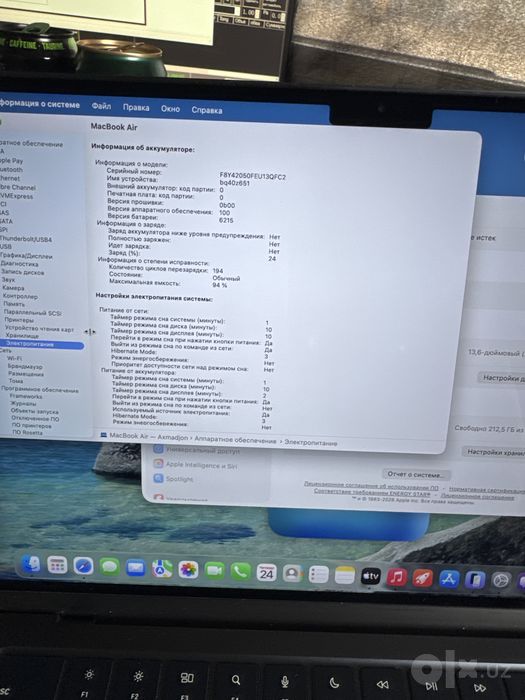Select Размещения under Сеть
Viewport: 525px width, 700px height.
26,374
